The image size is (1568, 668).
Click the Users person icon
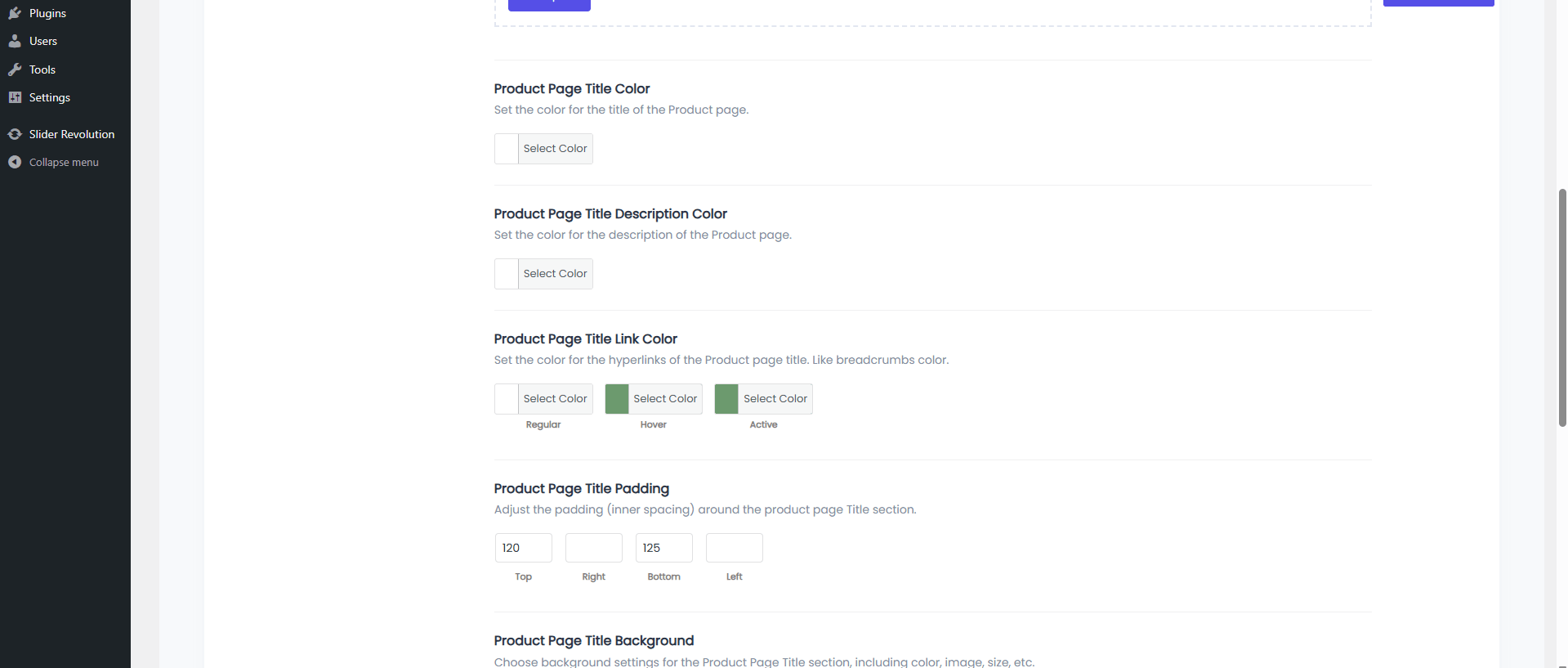[15, 41]
